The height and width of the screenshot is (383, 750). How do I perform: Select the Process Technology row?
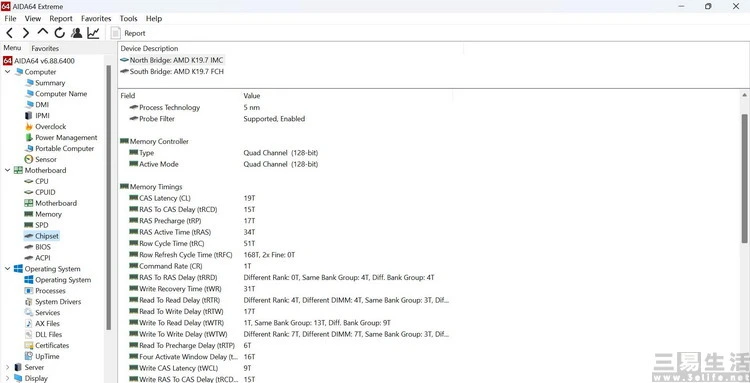pyautogui.click(x=195, y=108)
